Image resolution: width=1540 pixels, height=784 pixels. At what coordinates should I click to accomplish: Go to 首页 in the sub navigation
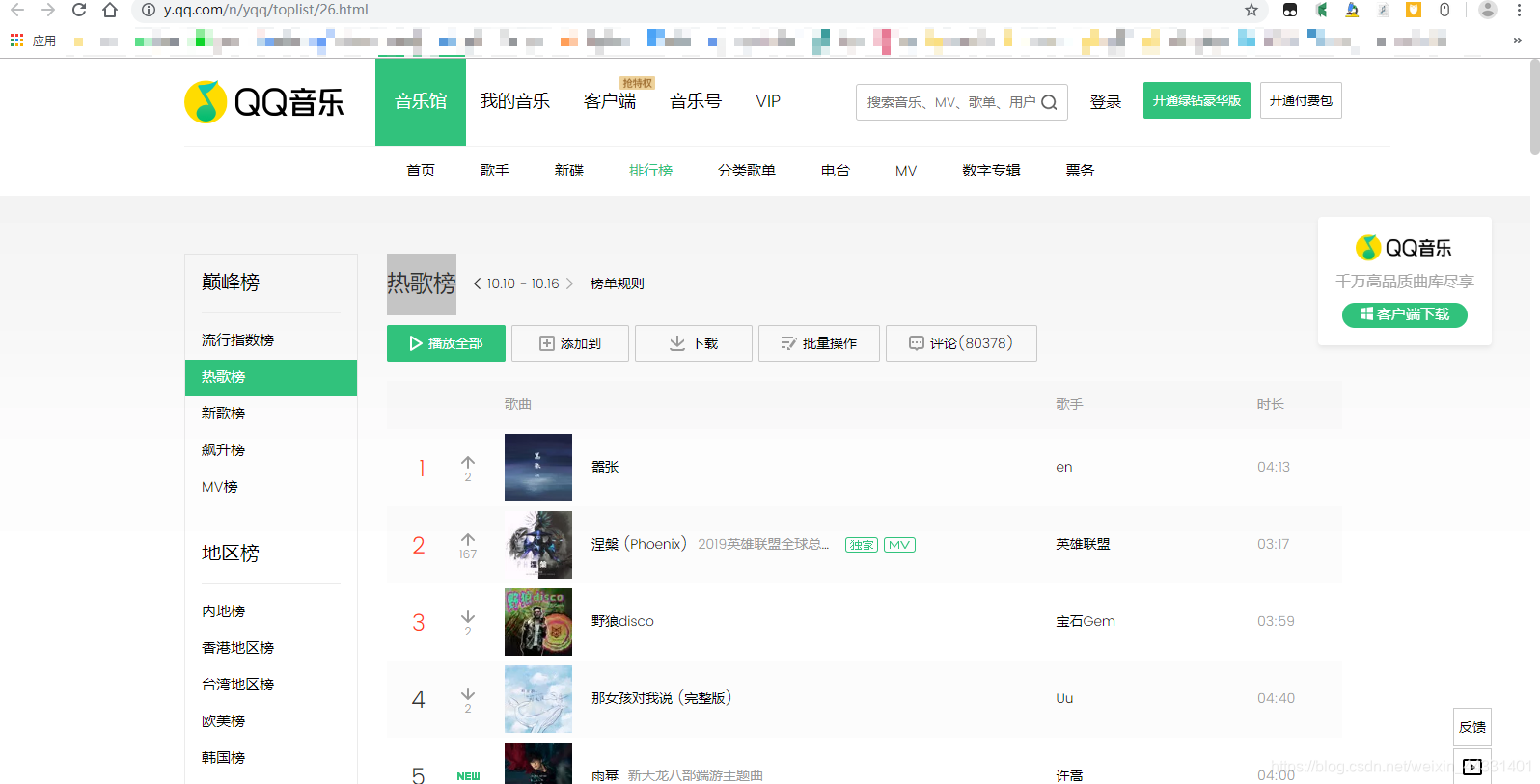[x=421, y=171]
